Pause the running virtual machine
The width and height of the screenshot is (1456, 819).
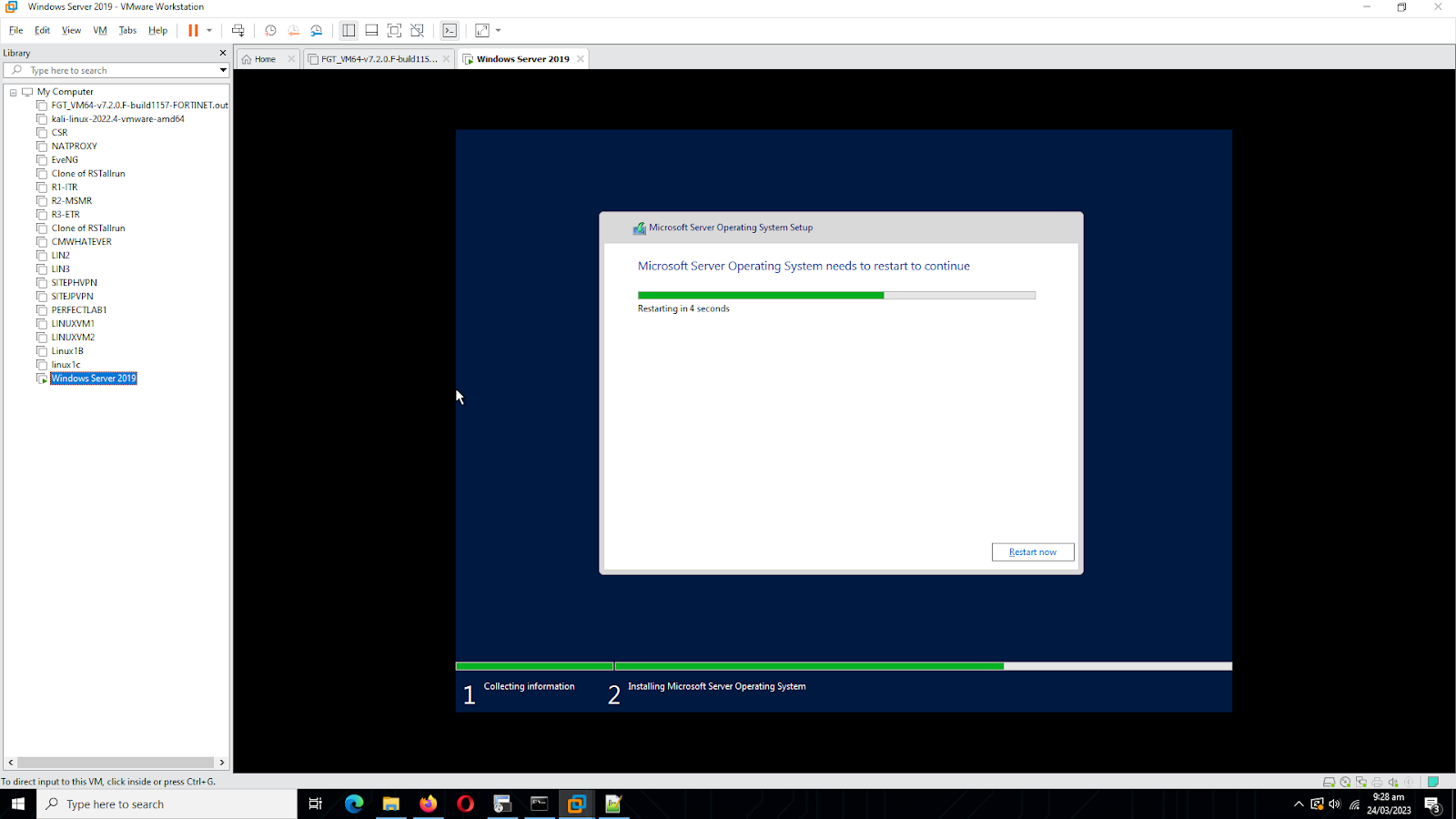(193, 30)
